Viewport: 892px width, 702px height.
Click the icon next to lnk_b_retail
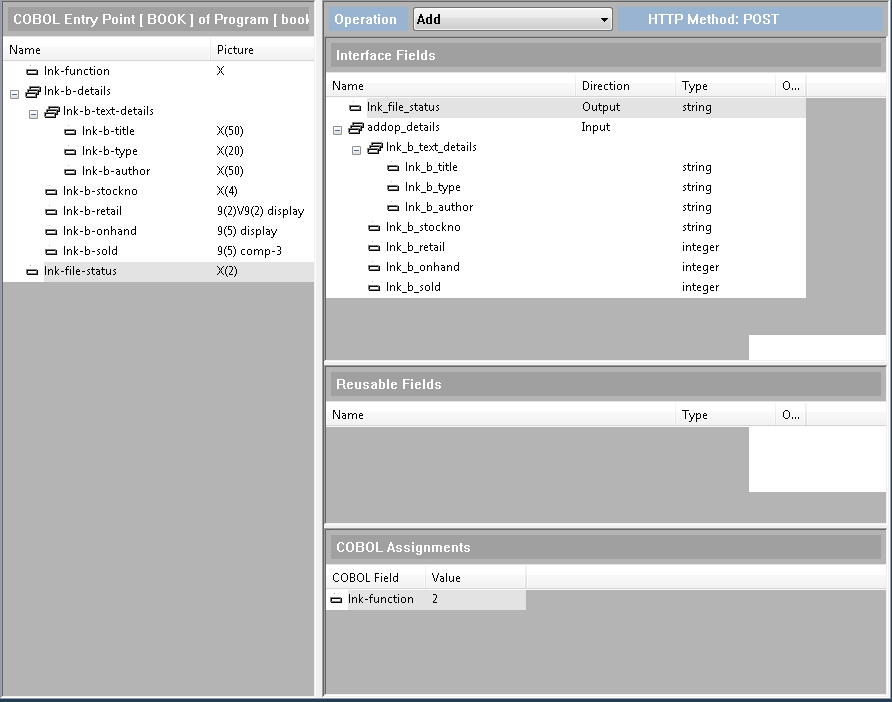374,247
